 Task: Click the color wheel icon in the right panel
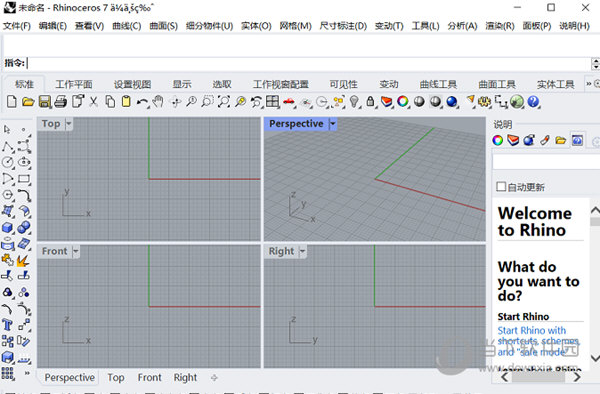[498, 140]
